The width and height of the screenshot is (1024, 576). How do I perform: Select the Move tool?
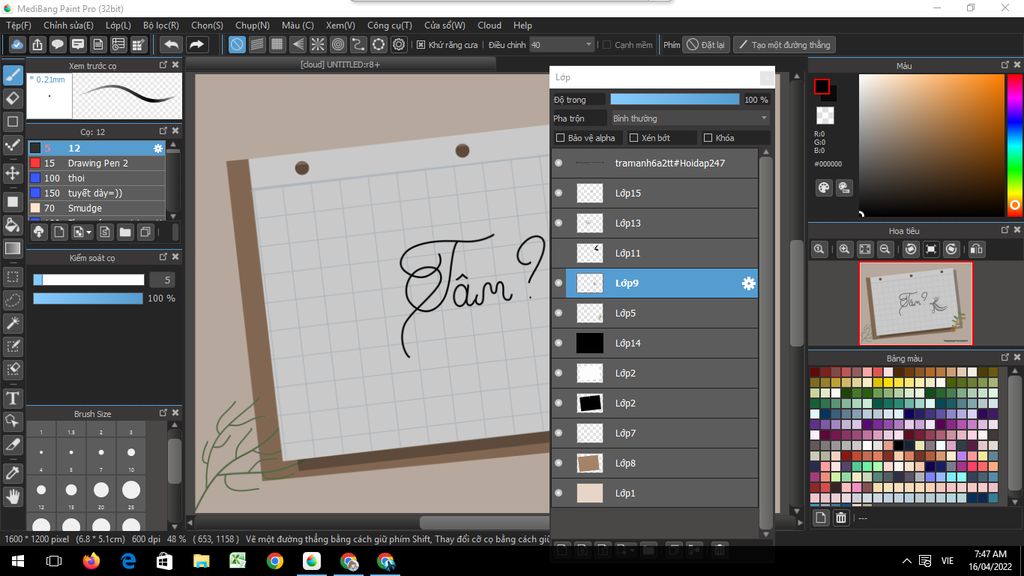tap(13, 173)
